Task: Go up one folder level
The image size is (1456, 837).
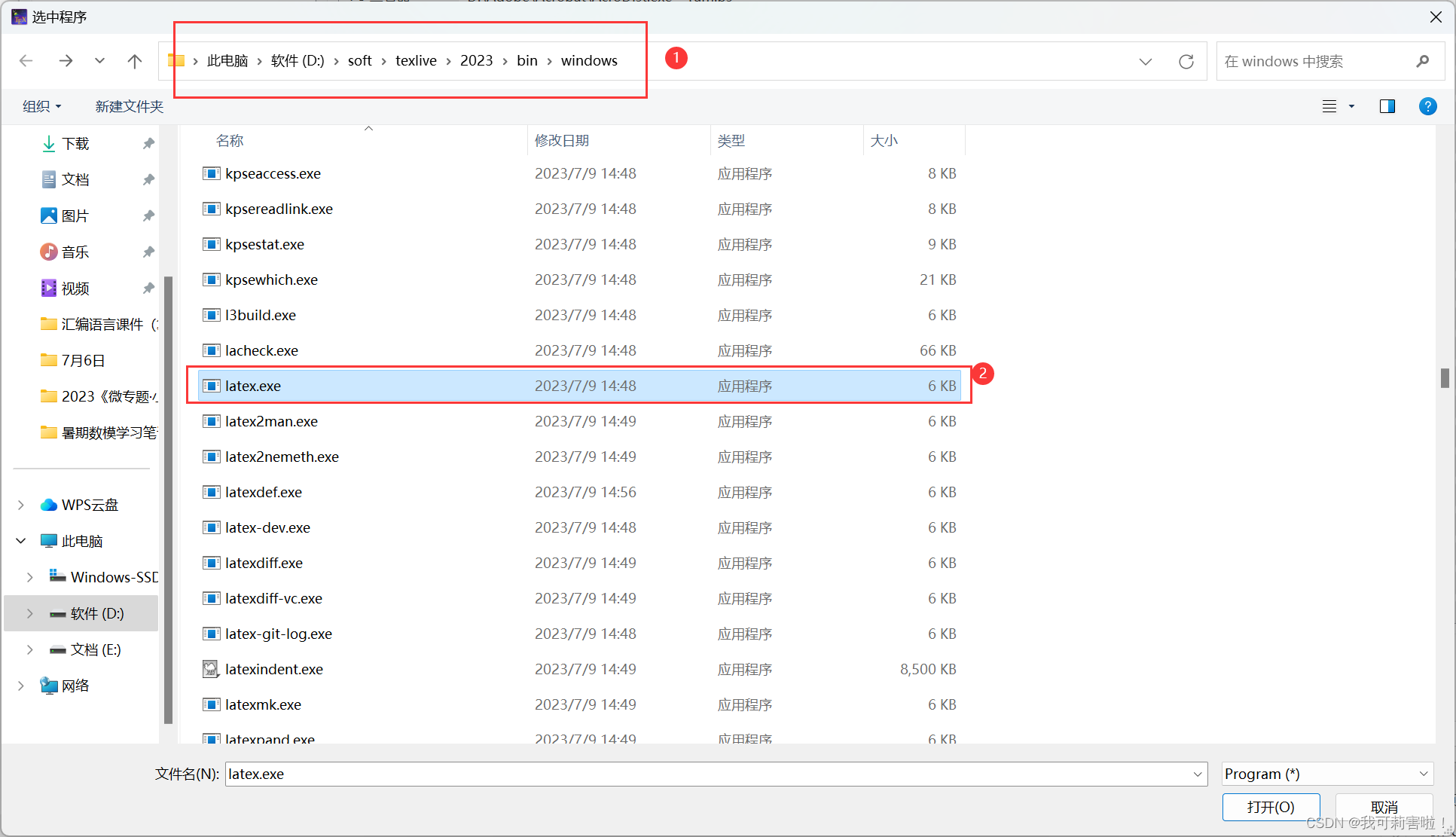Action: coord(135,61)
